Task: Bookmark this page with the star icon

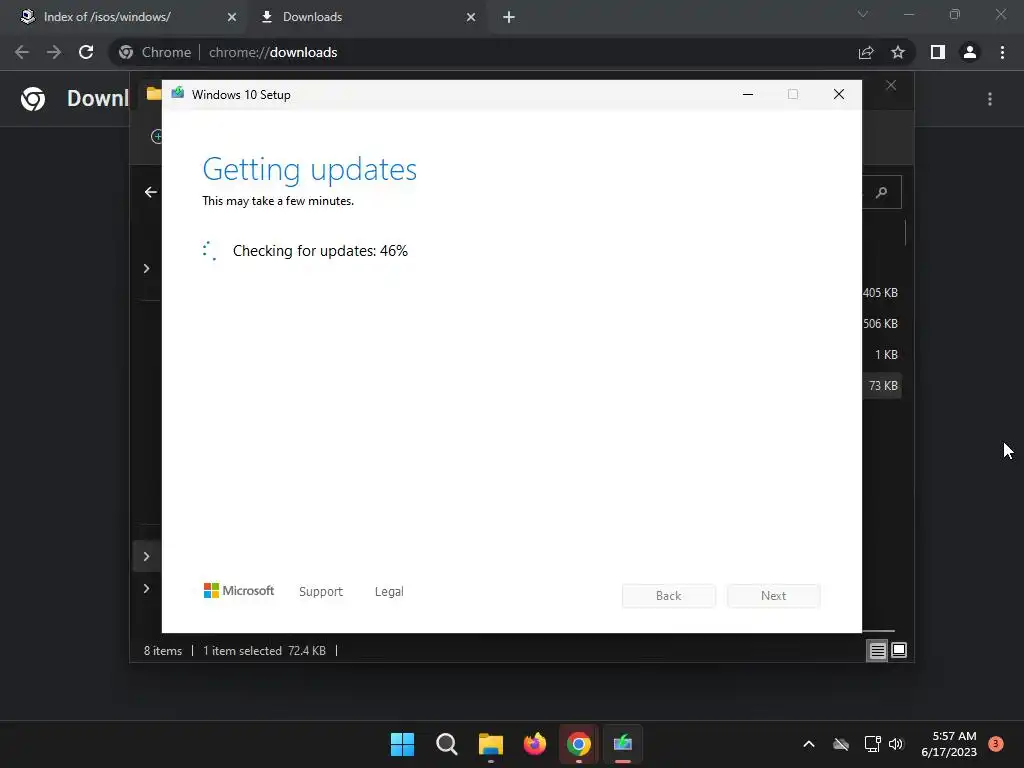Action: pos(898,52)
